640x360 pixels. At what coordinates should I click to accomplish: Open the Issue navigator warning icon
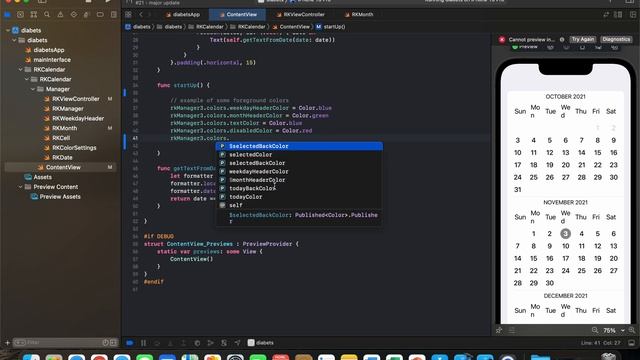(60, 15)
